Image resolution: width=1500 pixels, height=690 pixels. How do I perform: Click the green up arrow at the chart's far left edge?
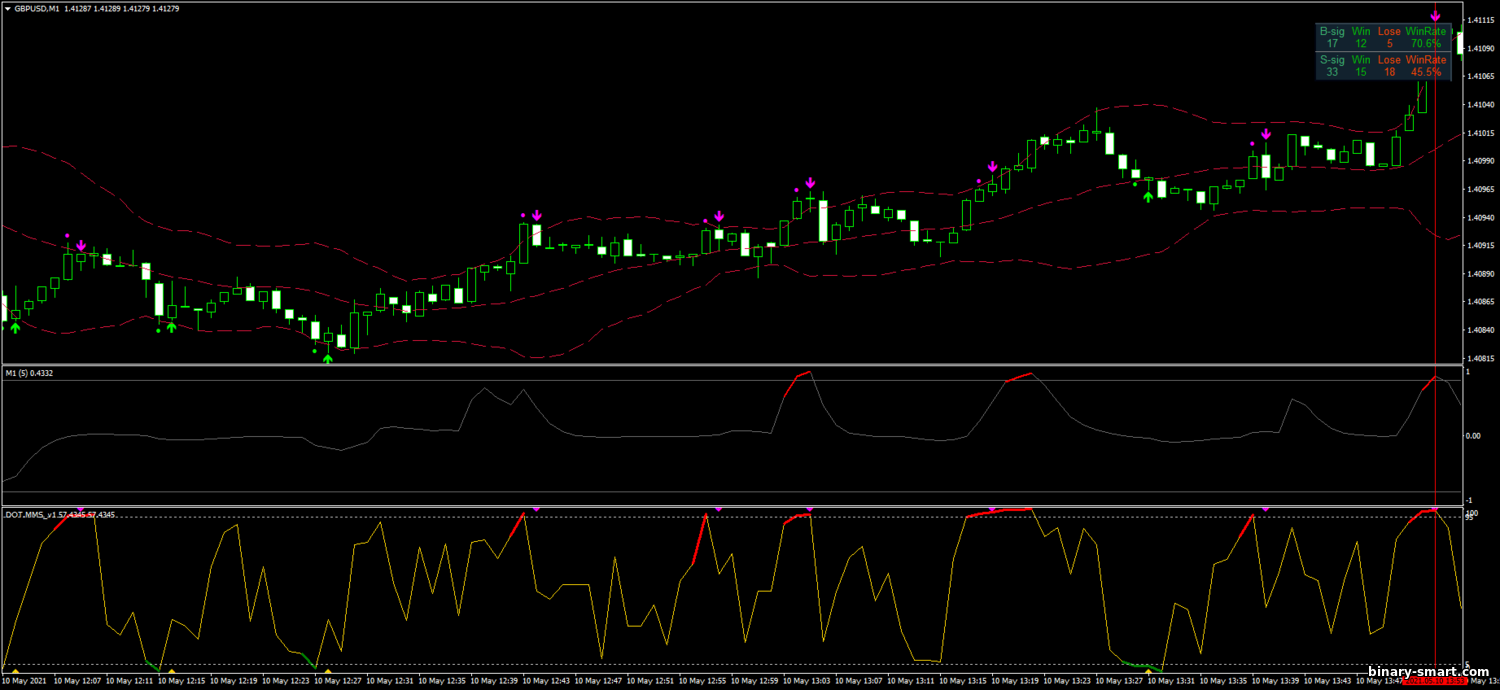(x=15, y=327)
